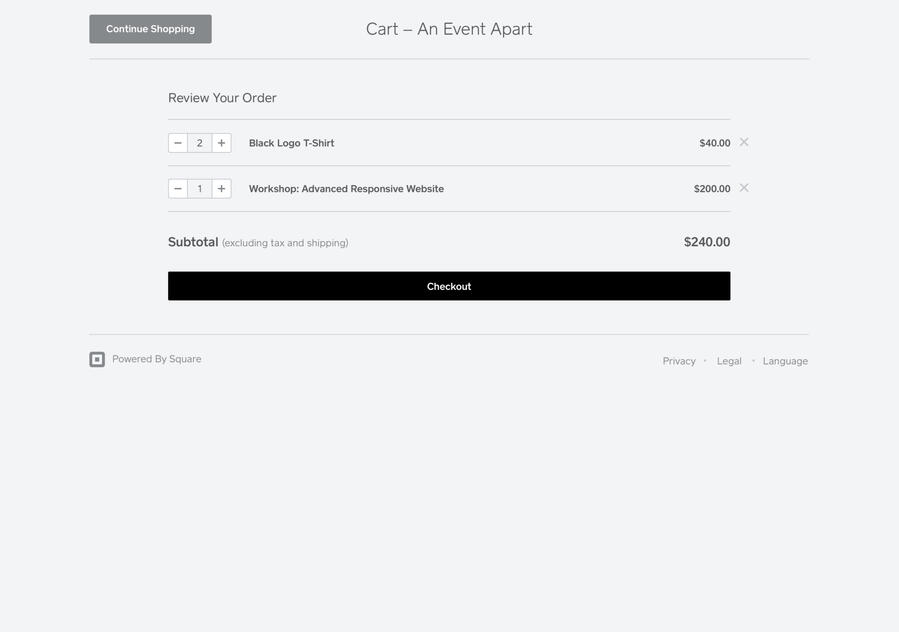Click the Cart – An Event Apart title
Image resolution: width=899 pixels, height=632 pixels.
pos(449,29)
